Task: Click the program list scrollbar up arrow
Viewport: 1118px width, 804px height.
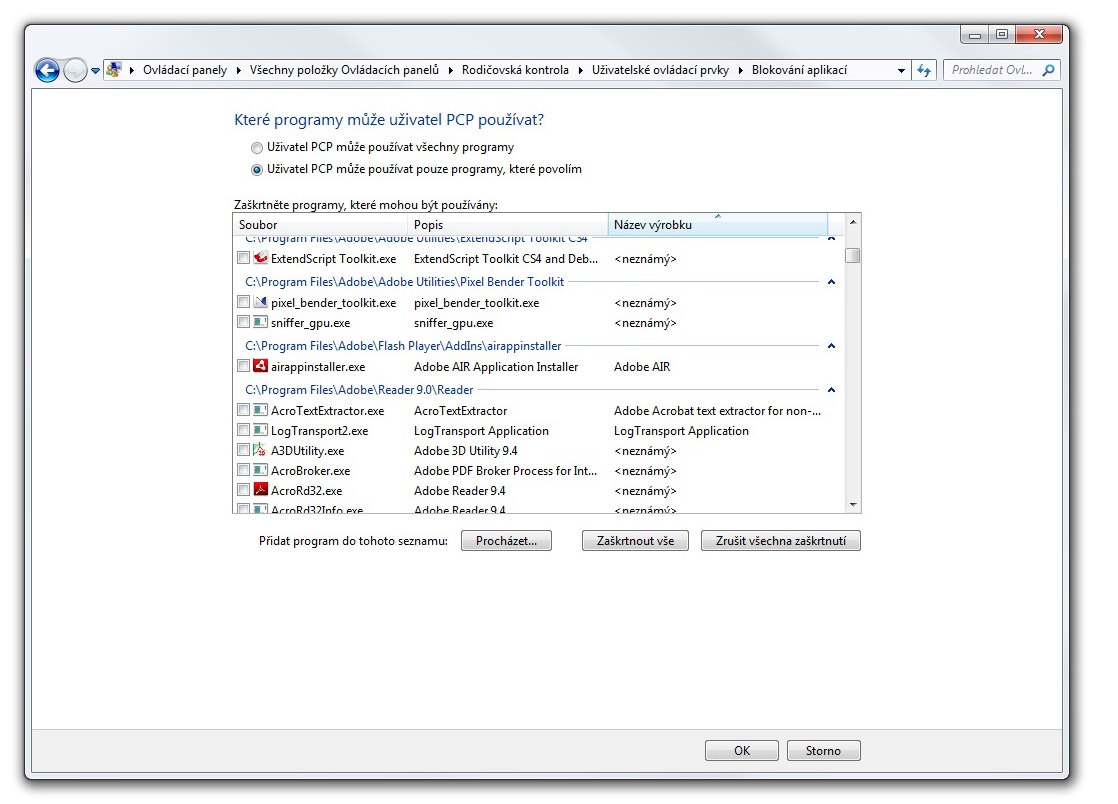Action: (x=853, y=222)
